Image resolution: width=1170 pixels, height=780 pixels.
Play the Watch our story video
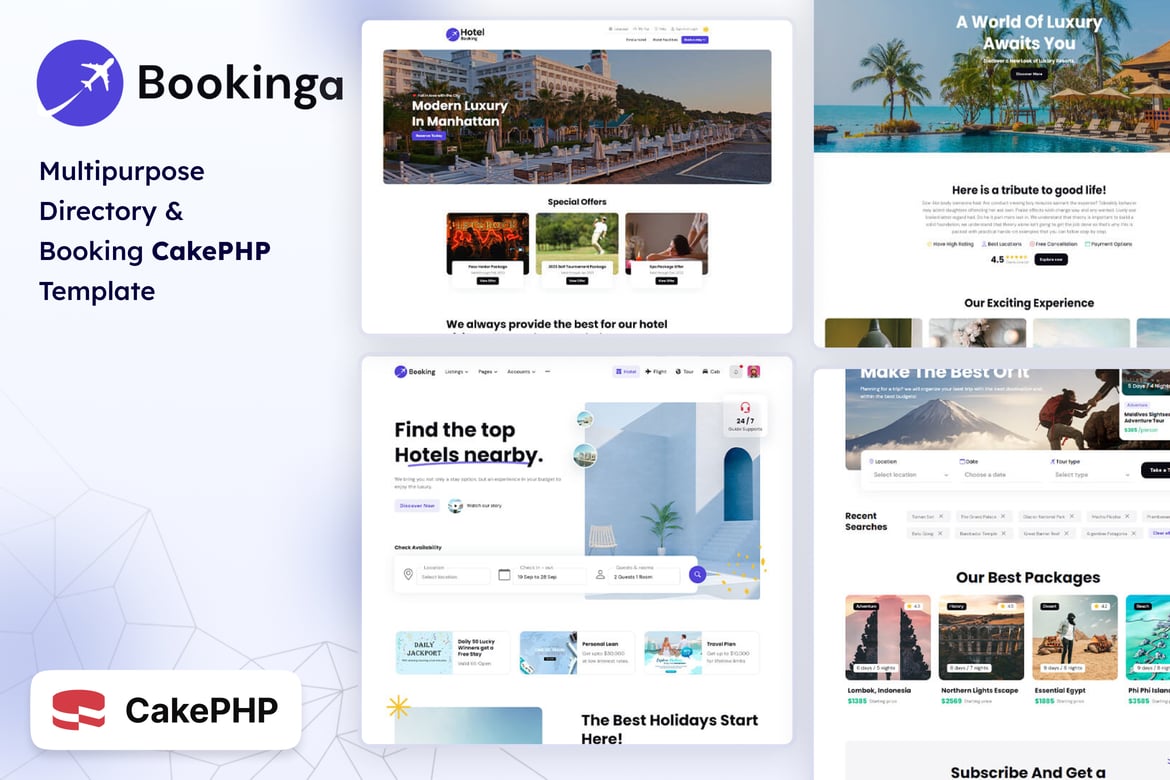tap(455, 506)
